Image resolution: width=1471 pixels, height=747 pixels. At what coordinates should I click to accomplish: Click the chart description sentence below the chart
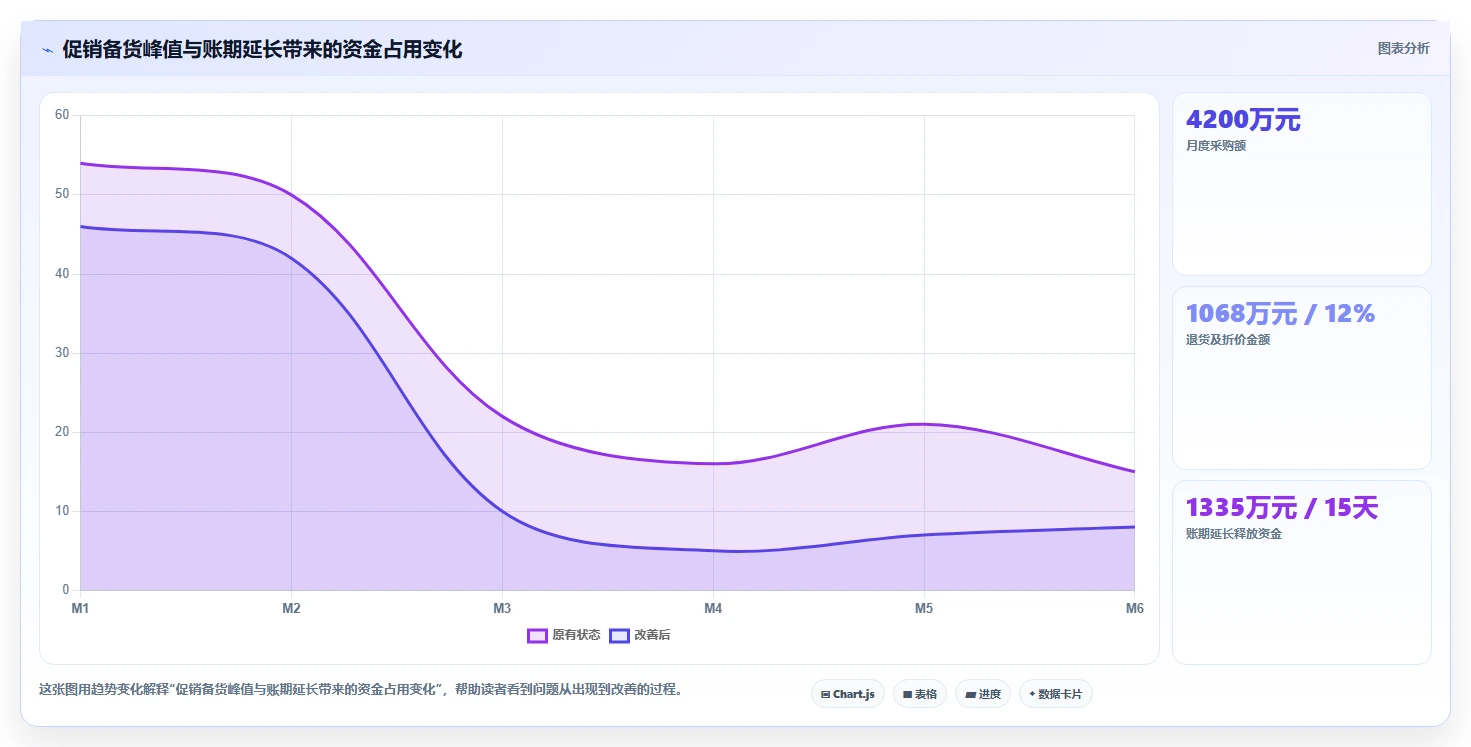tap(360, 690)
